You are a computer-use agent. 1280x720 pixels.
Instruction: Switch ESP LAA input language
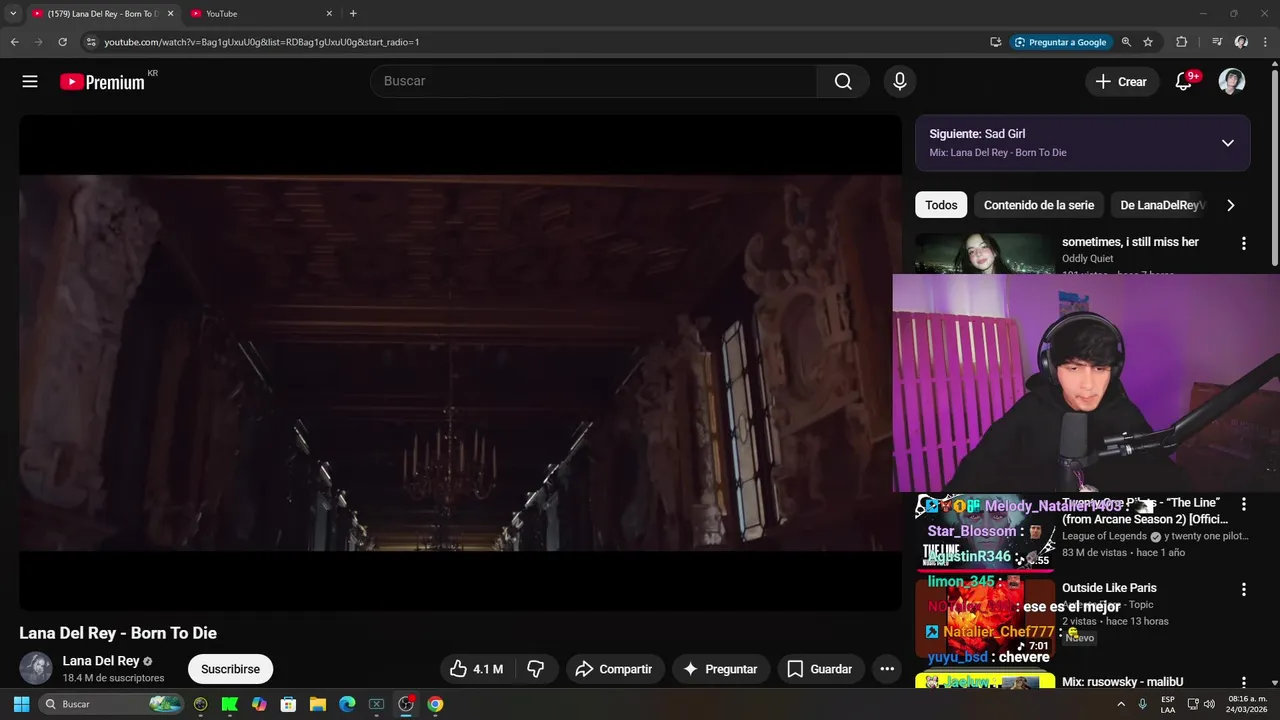pos(1168,704)
